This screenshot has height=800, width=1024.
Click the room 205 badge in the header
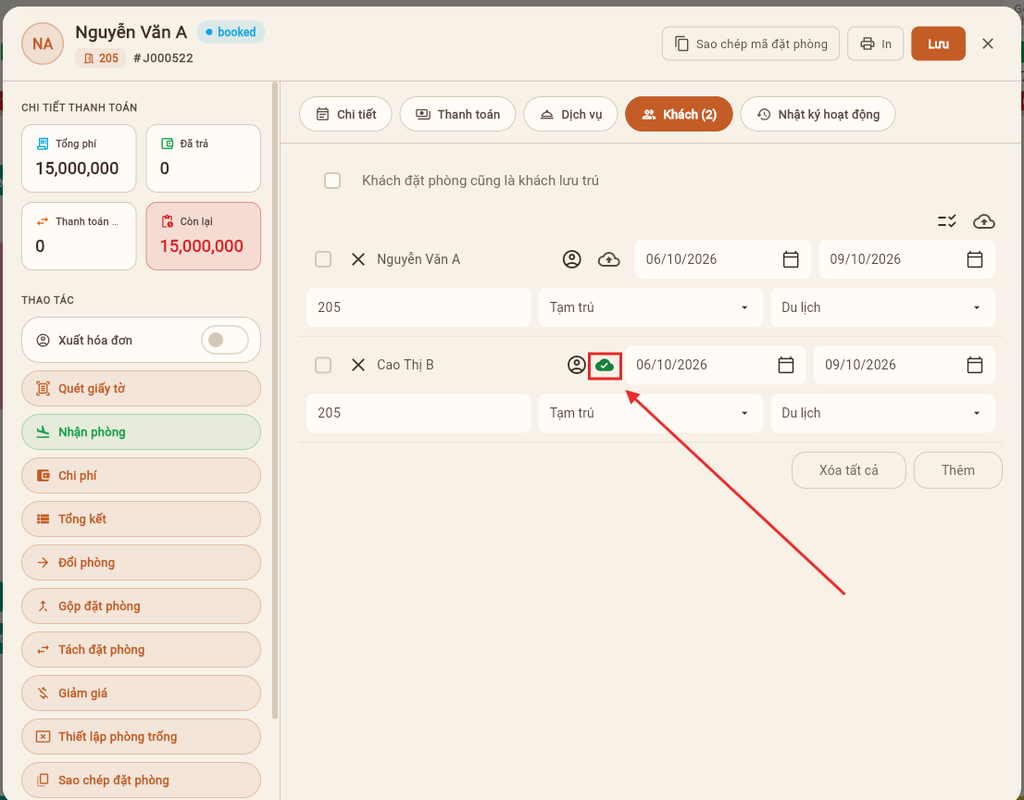pos(101,58)
